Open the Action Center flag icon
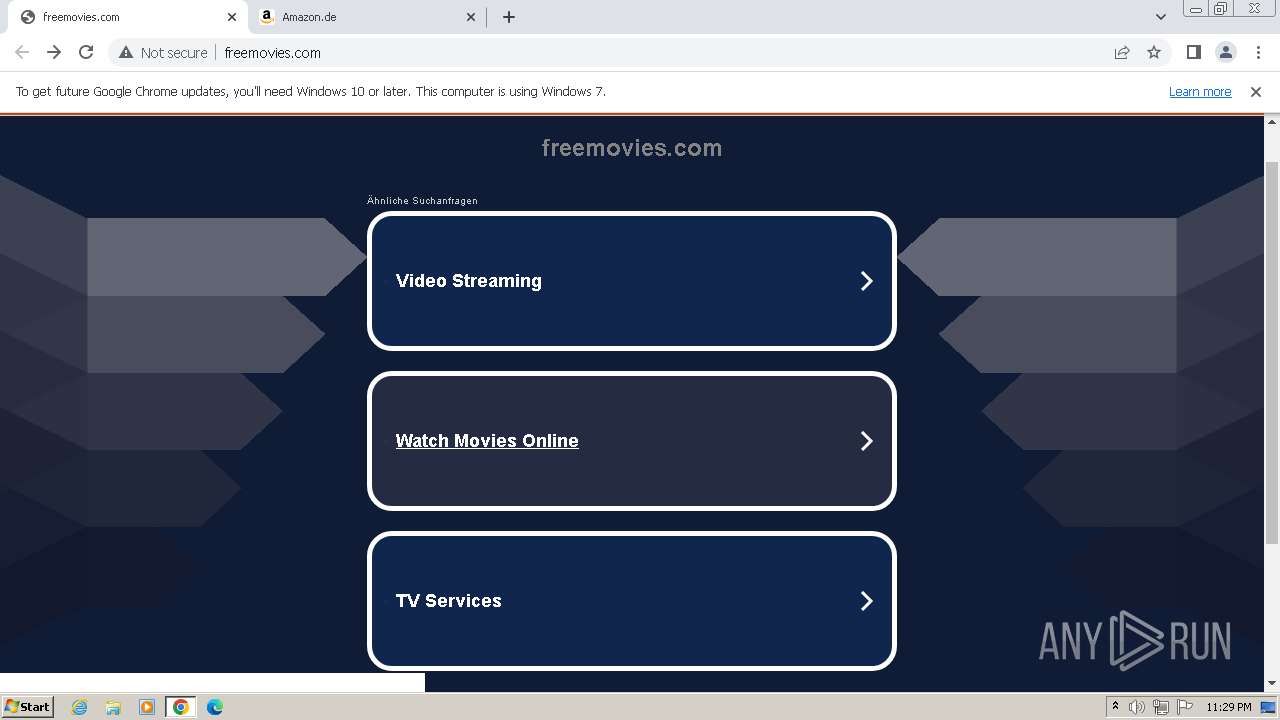 point(1185,707)
